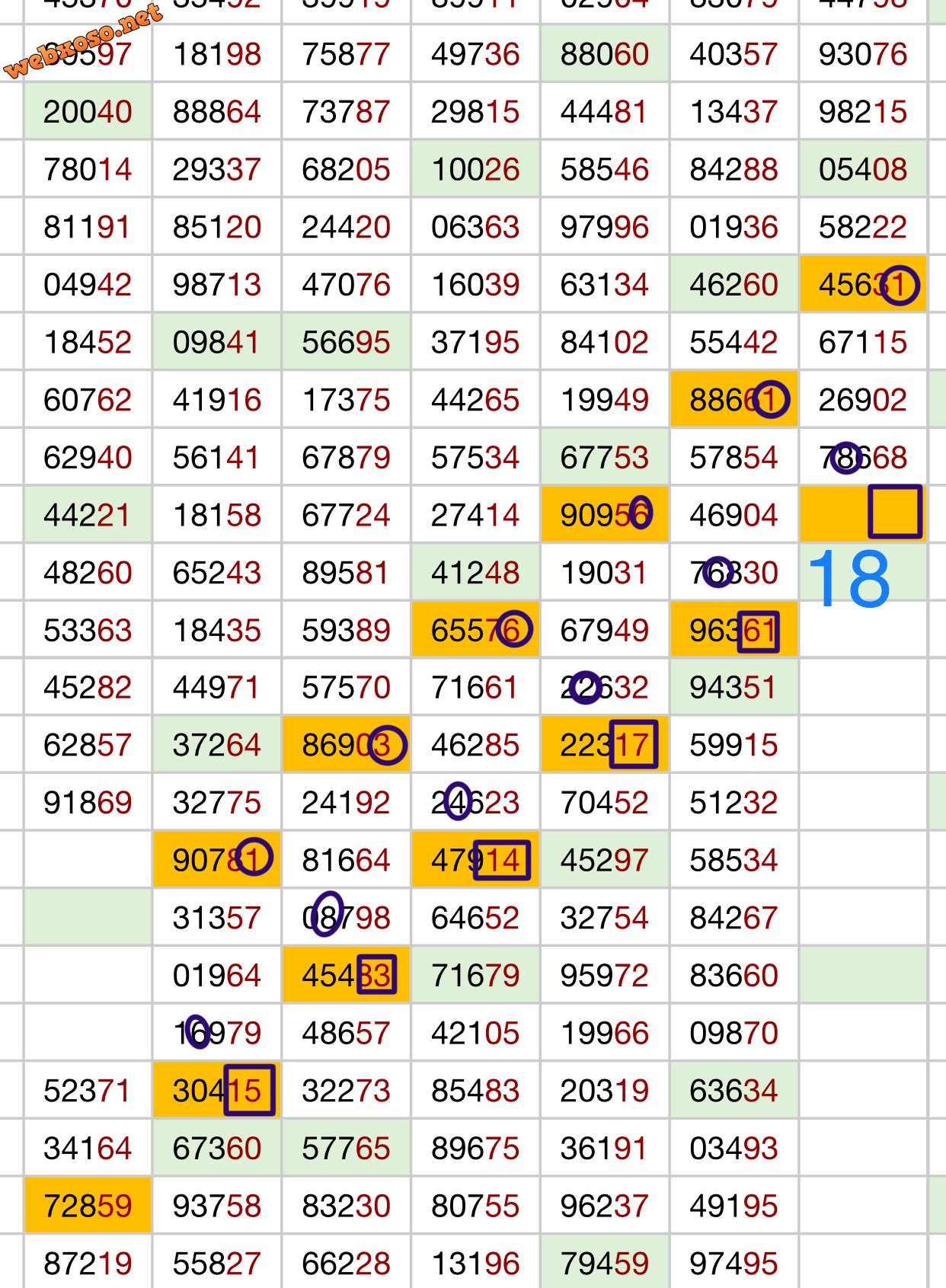Select green cell 05408
Screen dimensions: 946x1288
(x=862, y=170)
